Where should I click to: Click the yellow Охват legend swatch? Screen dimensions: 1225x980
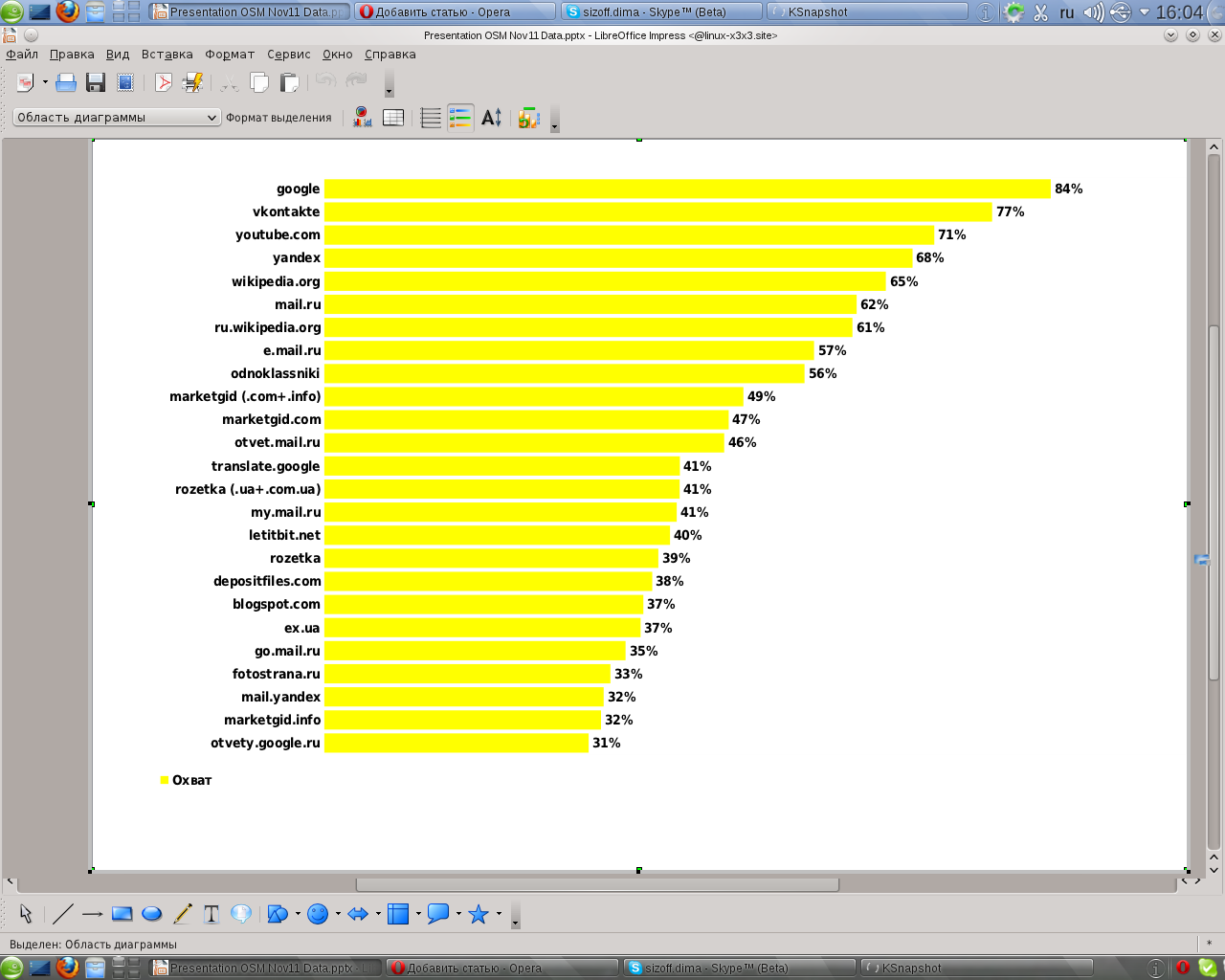(x=165, y=781)
